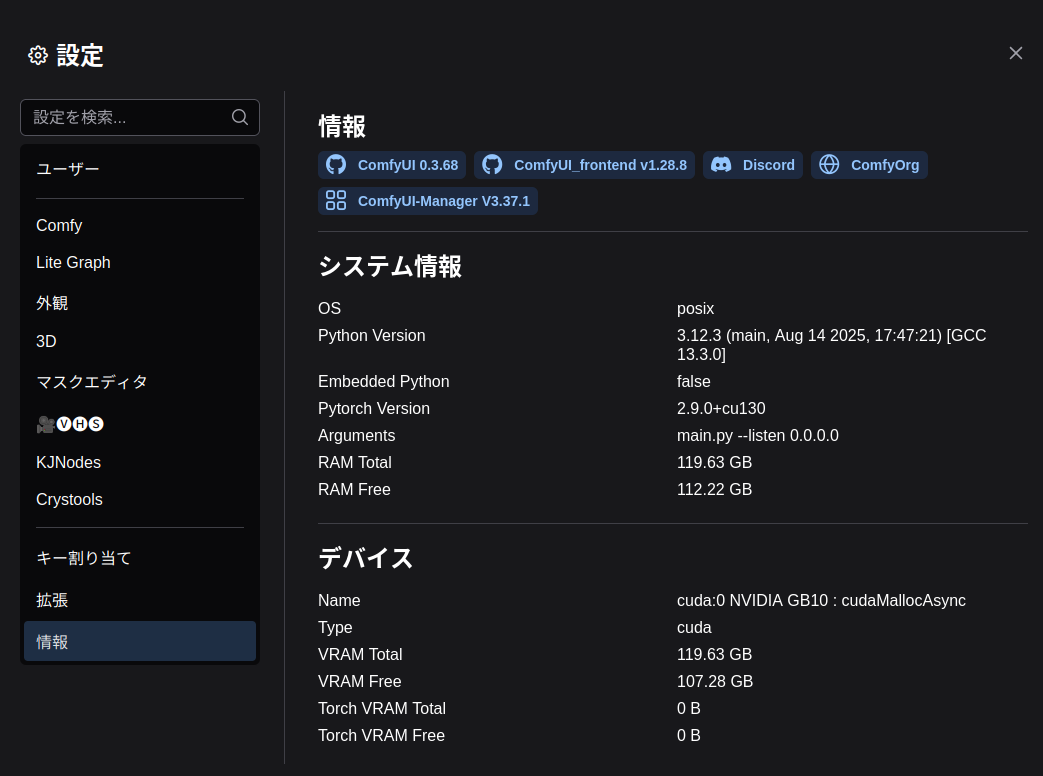The width and height of the screenshot is (1043, 776).
Task: Click the grid icon on ComfyUI-Manager badge
Action: 336,200
